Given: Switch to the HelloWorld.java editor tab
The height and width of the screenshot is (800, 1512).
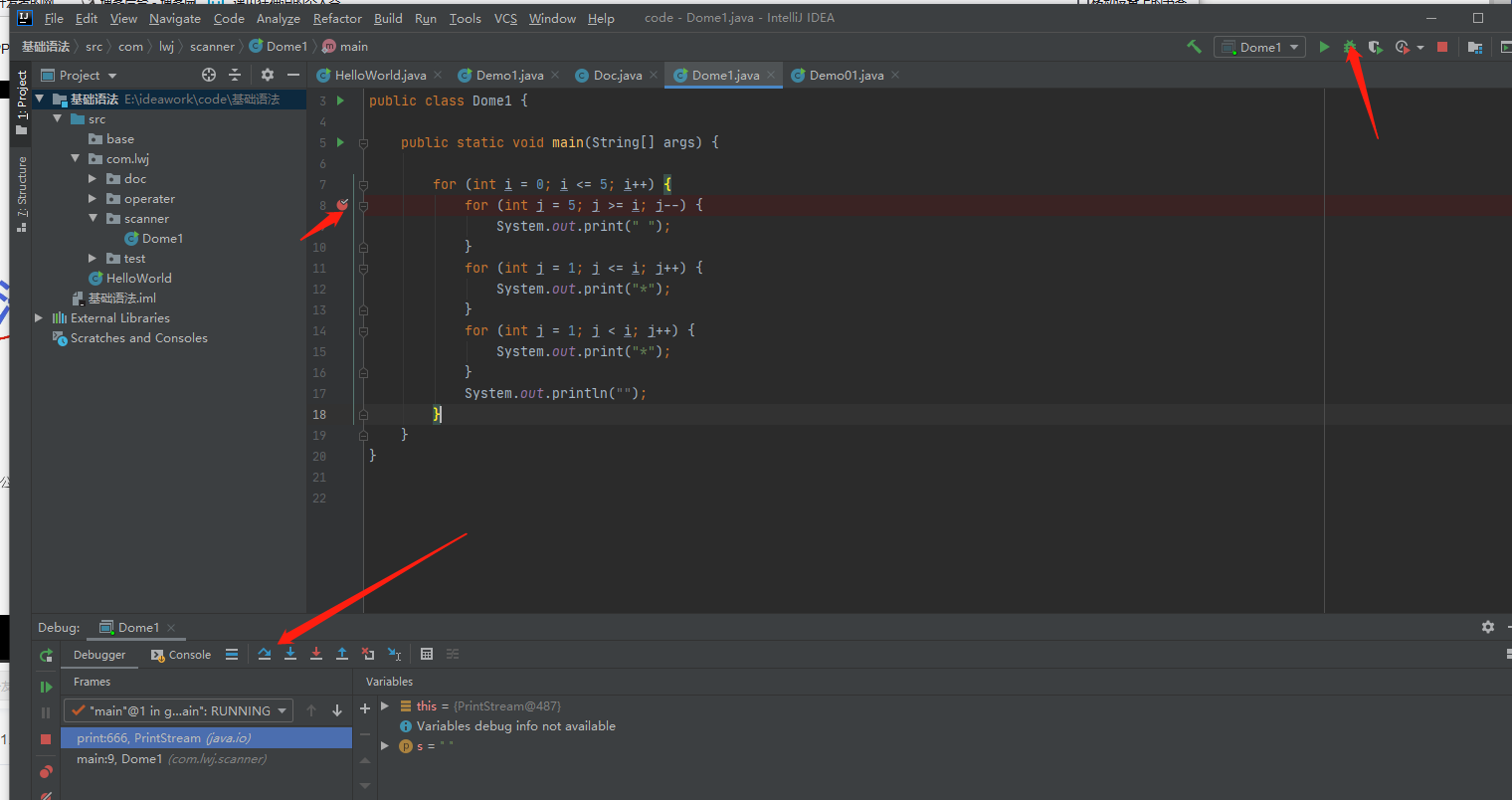Looking at the screenshot, I should [380, 75].
